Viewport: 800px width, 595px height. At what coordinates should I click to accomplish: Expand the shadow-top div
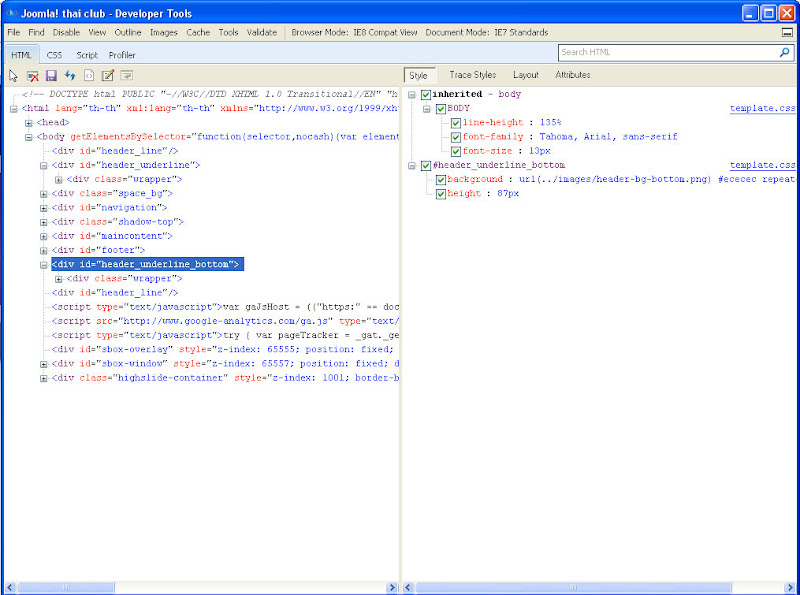click(43, 222)
